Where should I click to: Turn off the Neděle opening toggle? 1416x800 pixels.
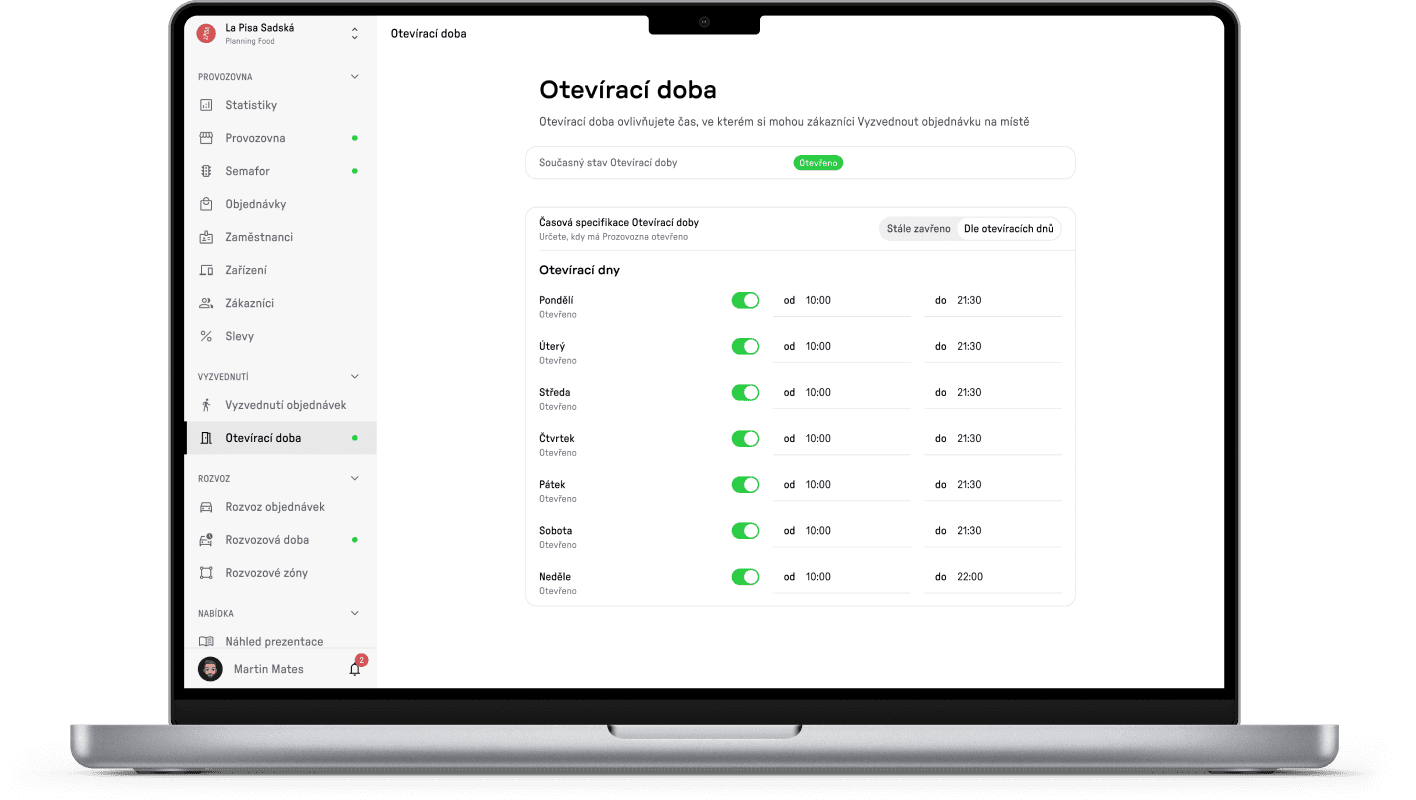745,576
